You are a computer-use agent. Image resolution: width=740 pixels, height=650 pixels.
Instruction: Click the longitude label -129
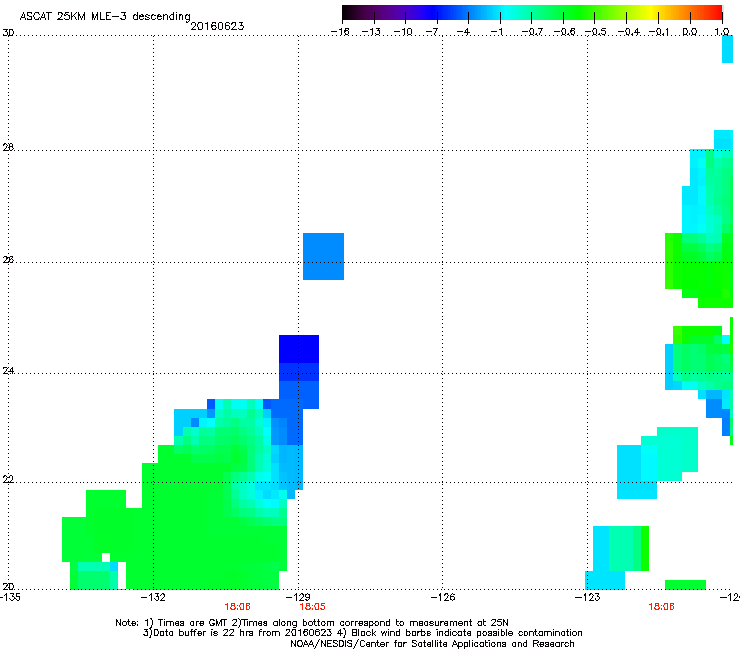click(298, 598)
